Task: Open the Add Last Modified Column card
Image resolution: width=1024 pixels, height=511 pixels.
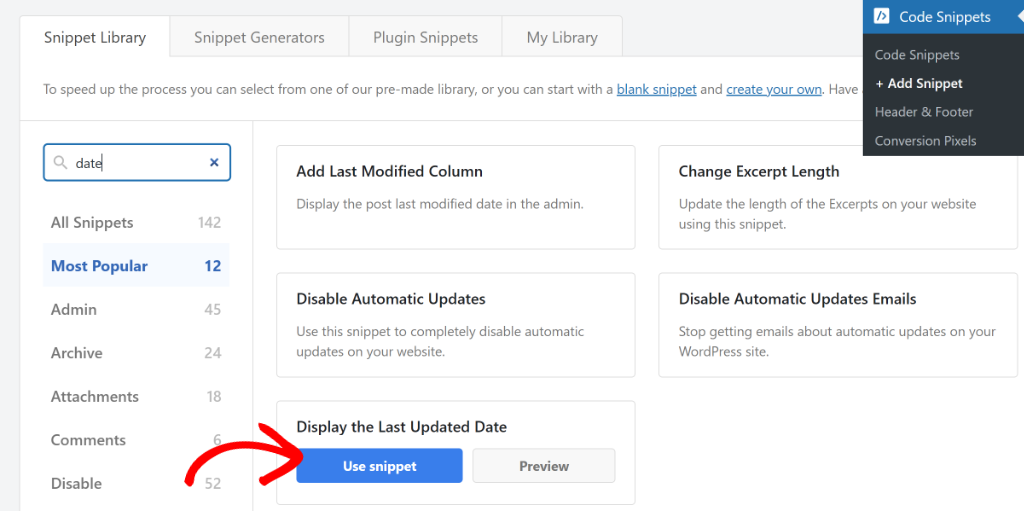Action: [x=455, y=196]
